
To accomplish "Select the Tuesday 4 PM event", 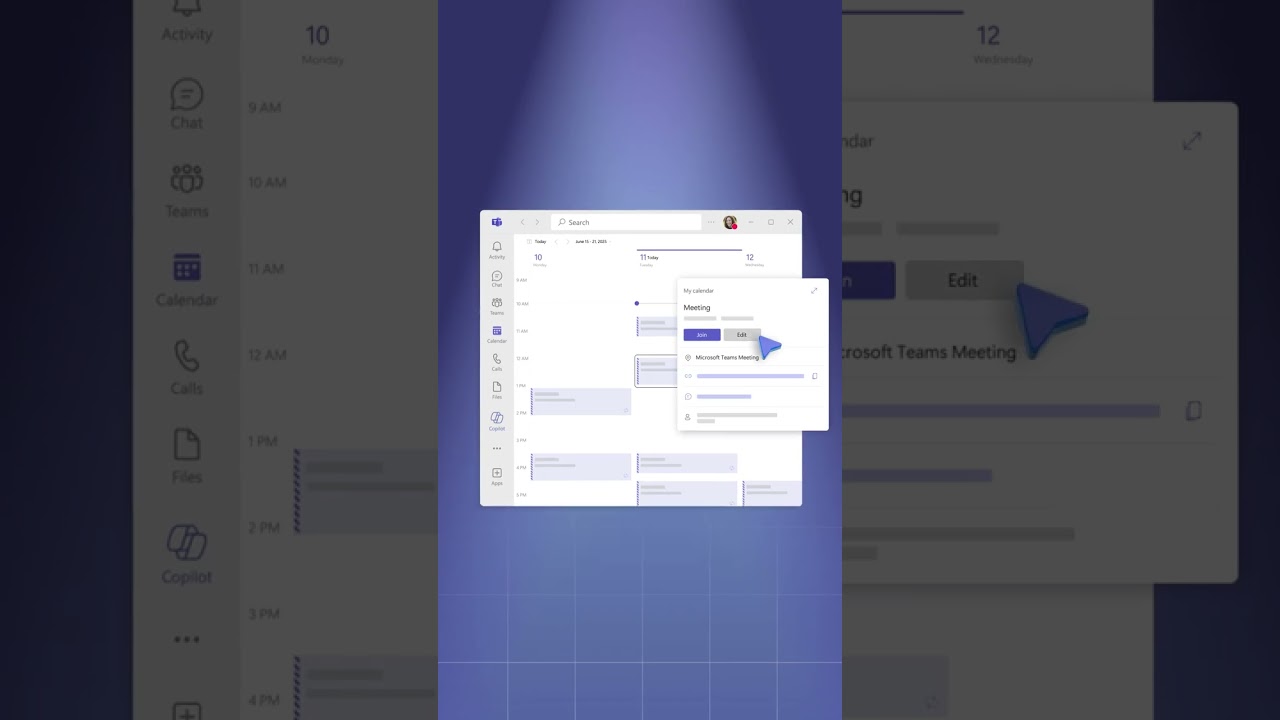I will (687, 463).
